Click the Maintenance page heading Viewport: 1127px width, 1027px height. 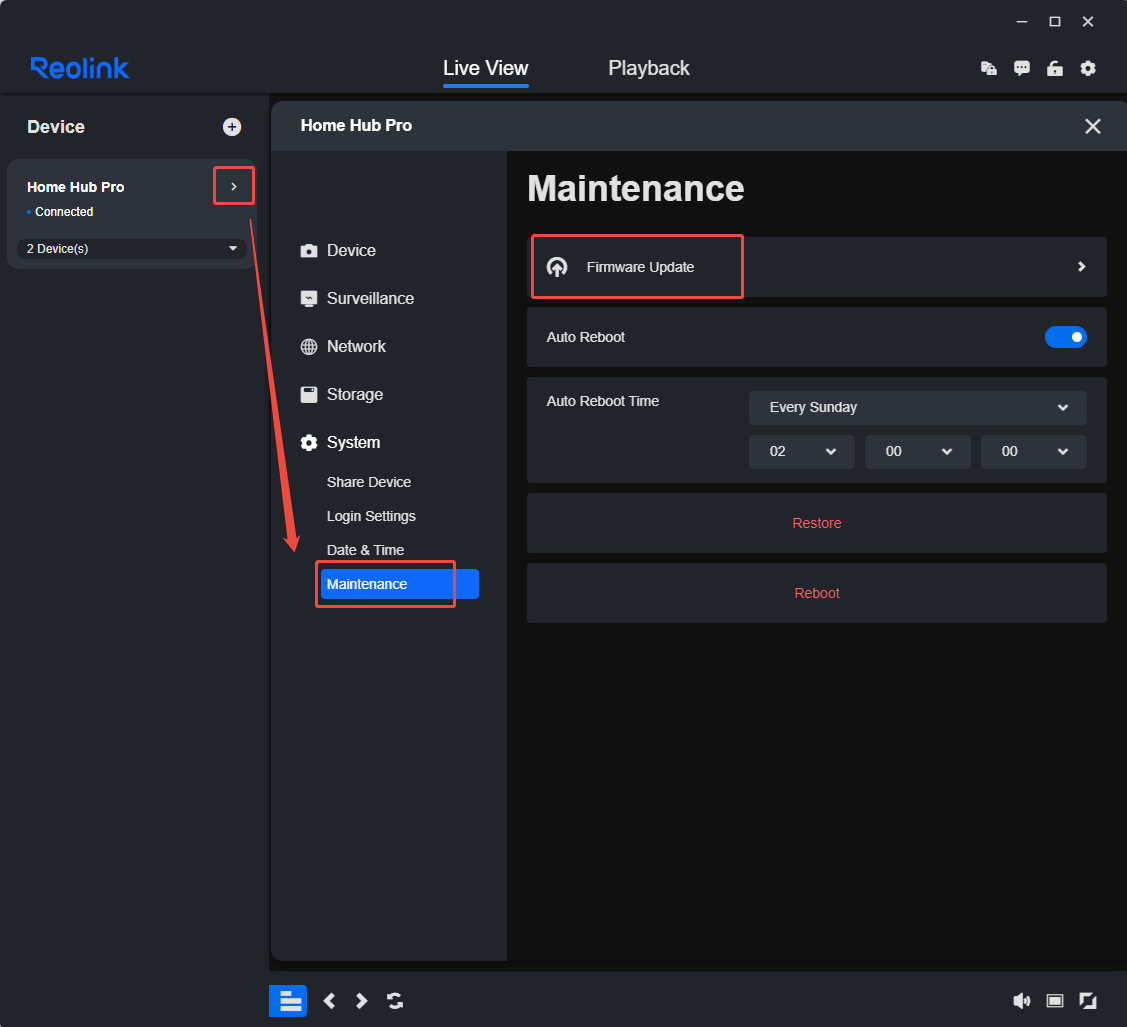pyautogui.click(x=635, y=188)
